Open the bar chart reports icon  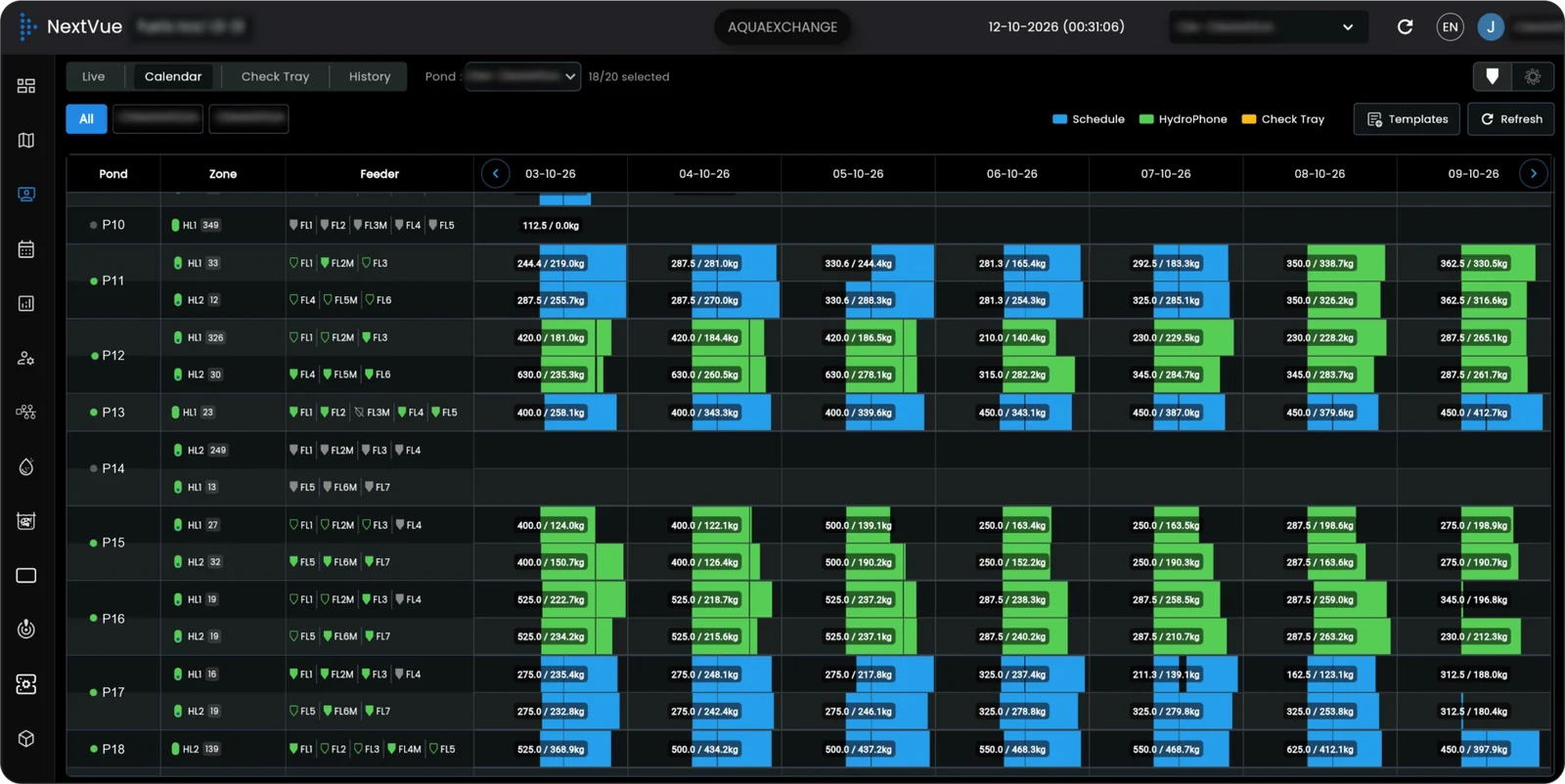tap(26, 304)
